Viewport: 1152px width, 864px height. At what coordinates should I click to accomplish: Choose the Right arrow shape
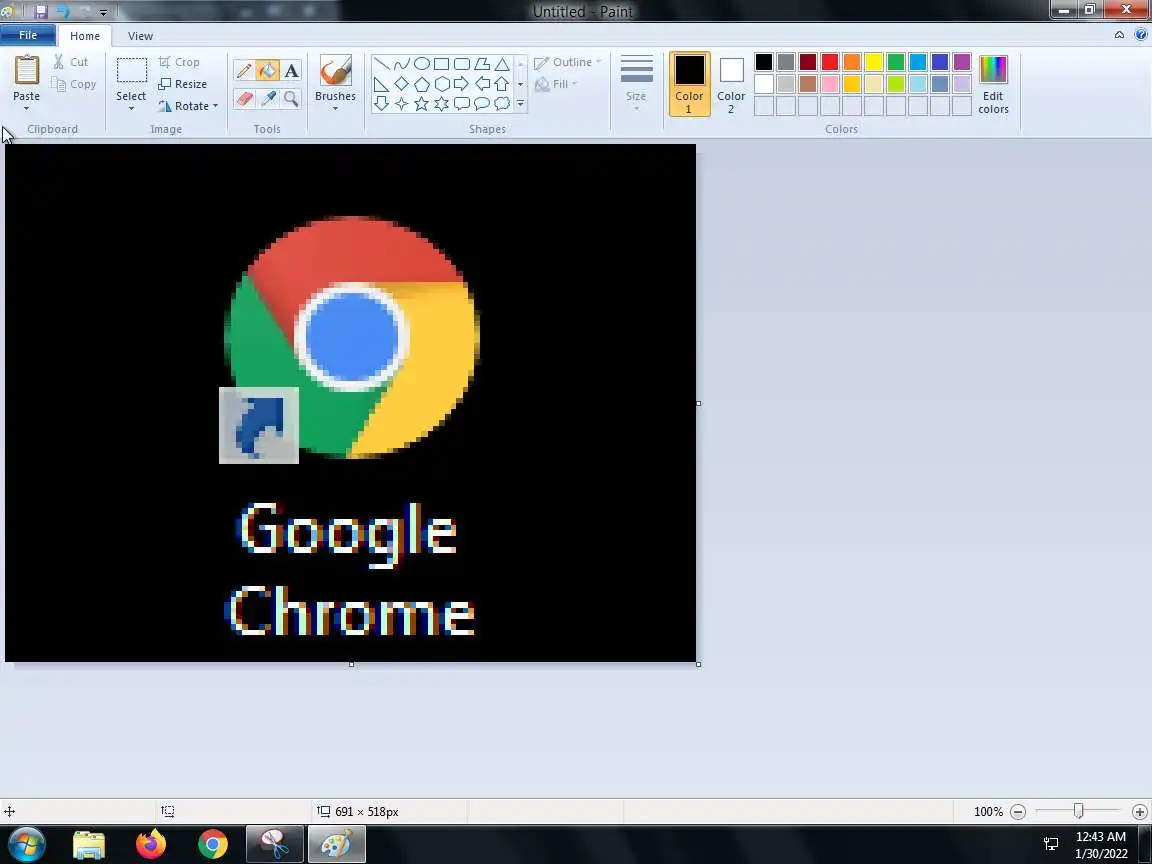461,84
